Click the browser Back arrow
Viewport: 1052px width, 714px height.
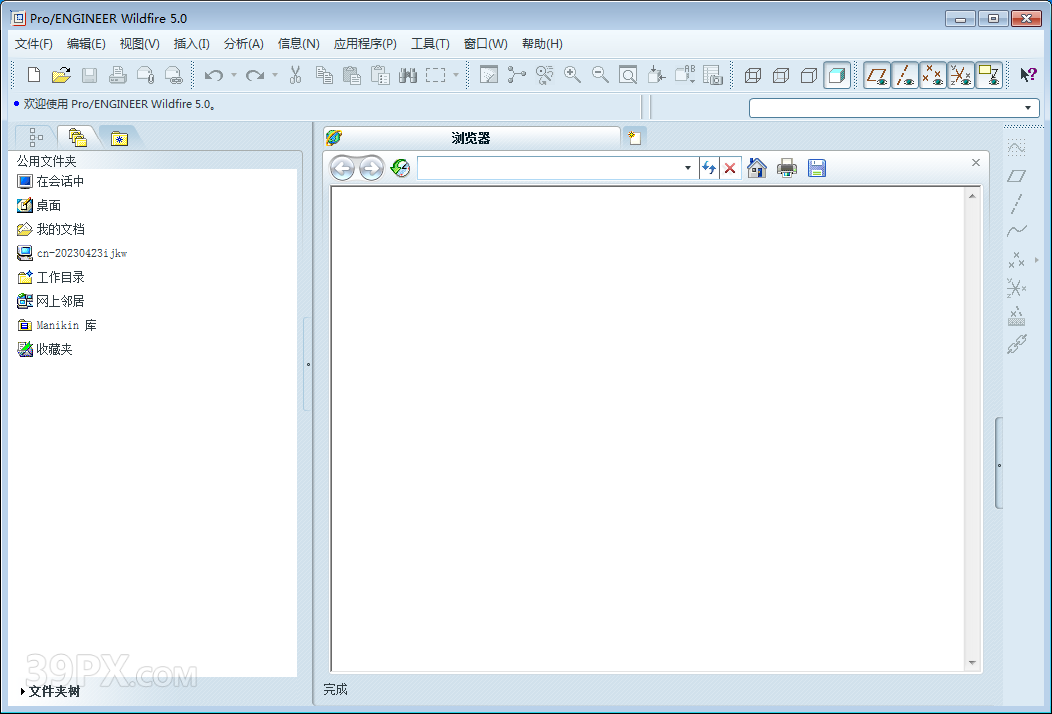coord(342,168)
